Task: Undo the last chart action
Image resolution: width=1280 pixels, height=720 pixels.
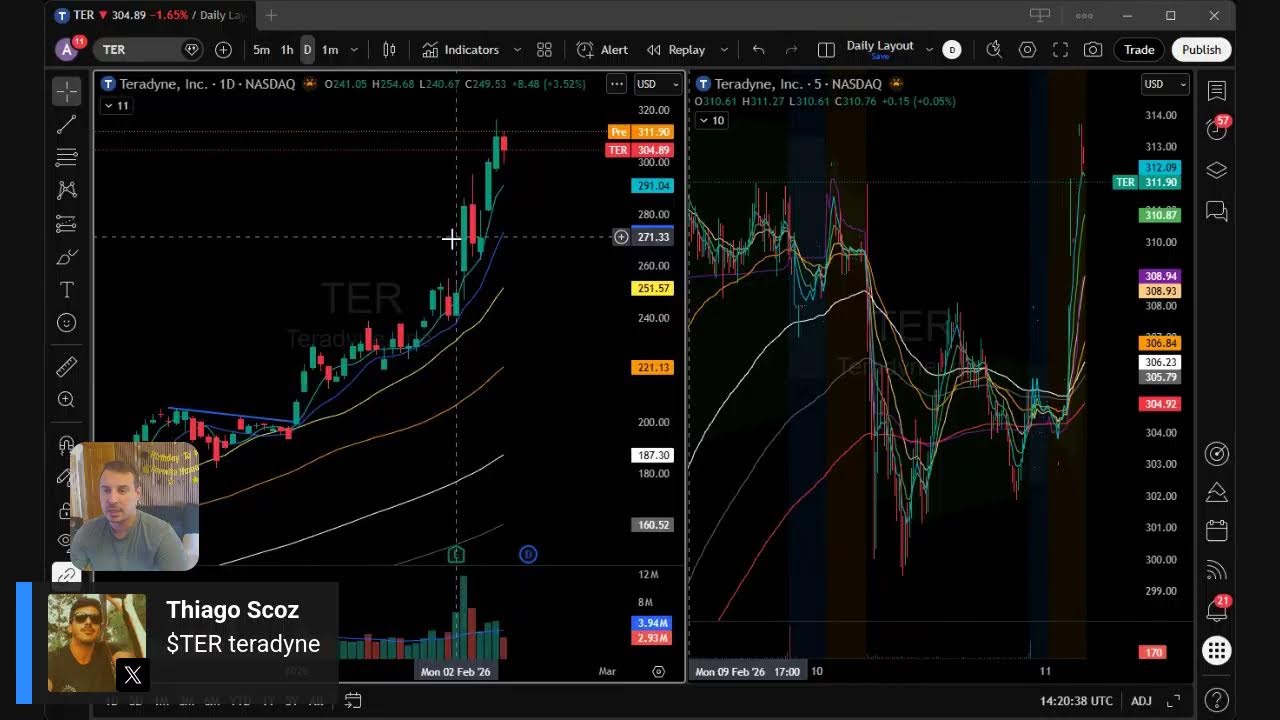Action: pos(758,50)
